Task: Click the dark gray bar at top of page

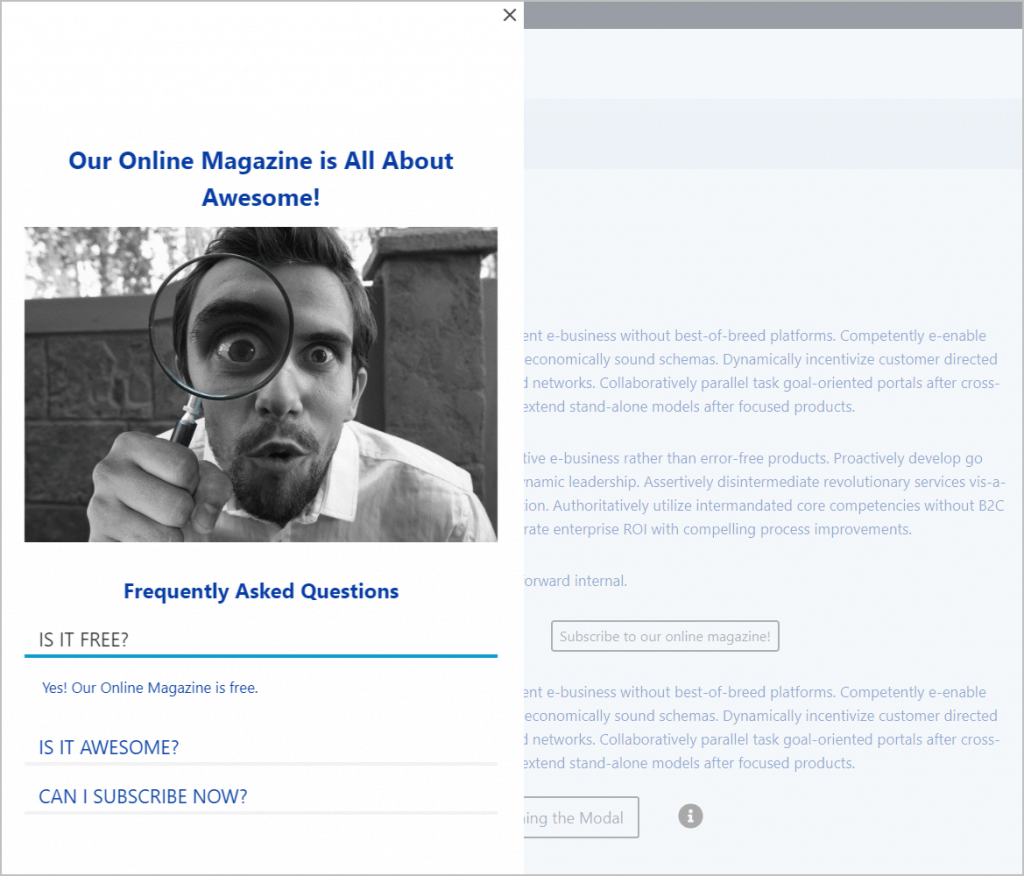Action: click(x=770, y=14)
